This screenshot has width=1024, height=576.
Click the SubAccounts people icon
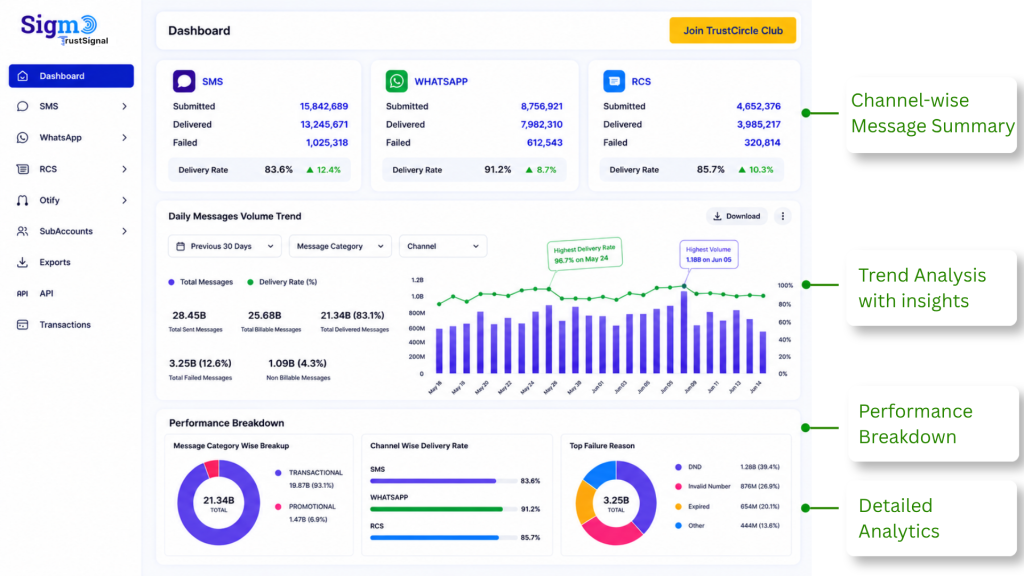point(23,231)
